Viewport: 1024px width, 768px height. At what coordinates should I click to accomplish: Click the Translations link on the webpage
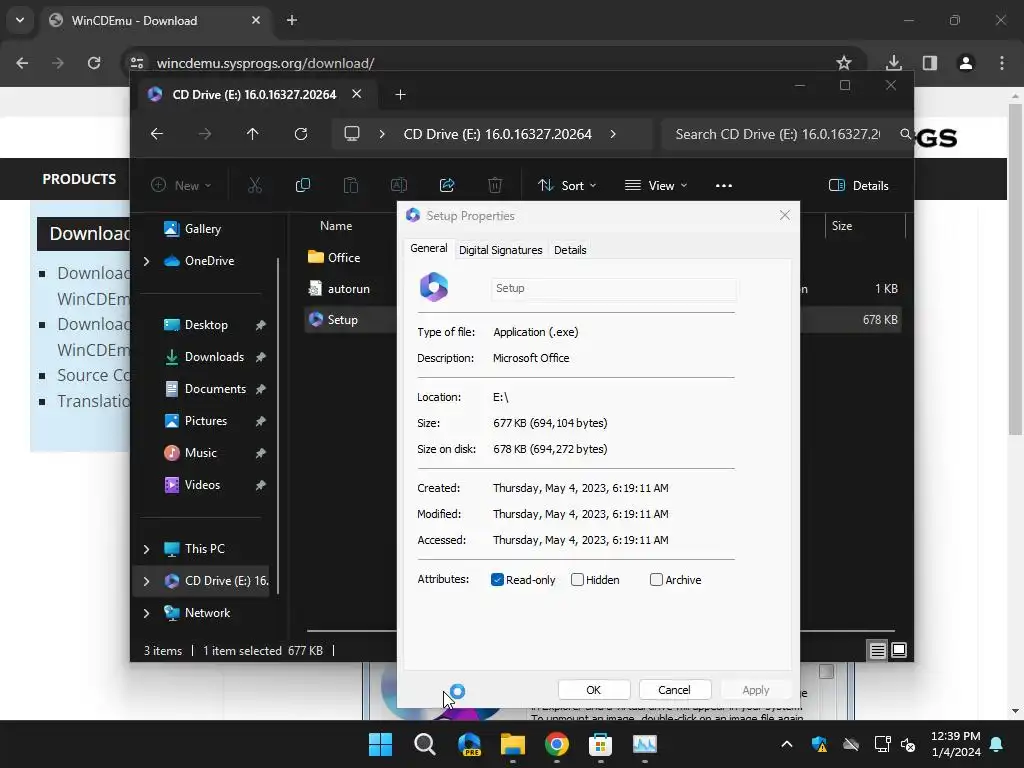93,401
